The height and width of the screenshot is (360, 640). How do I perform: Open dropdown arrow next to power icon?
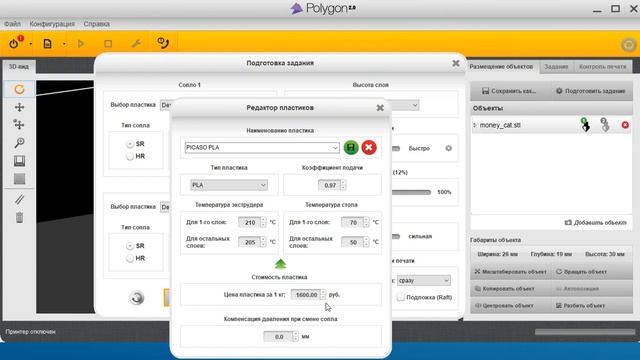[31, 44]
